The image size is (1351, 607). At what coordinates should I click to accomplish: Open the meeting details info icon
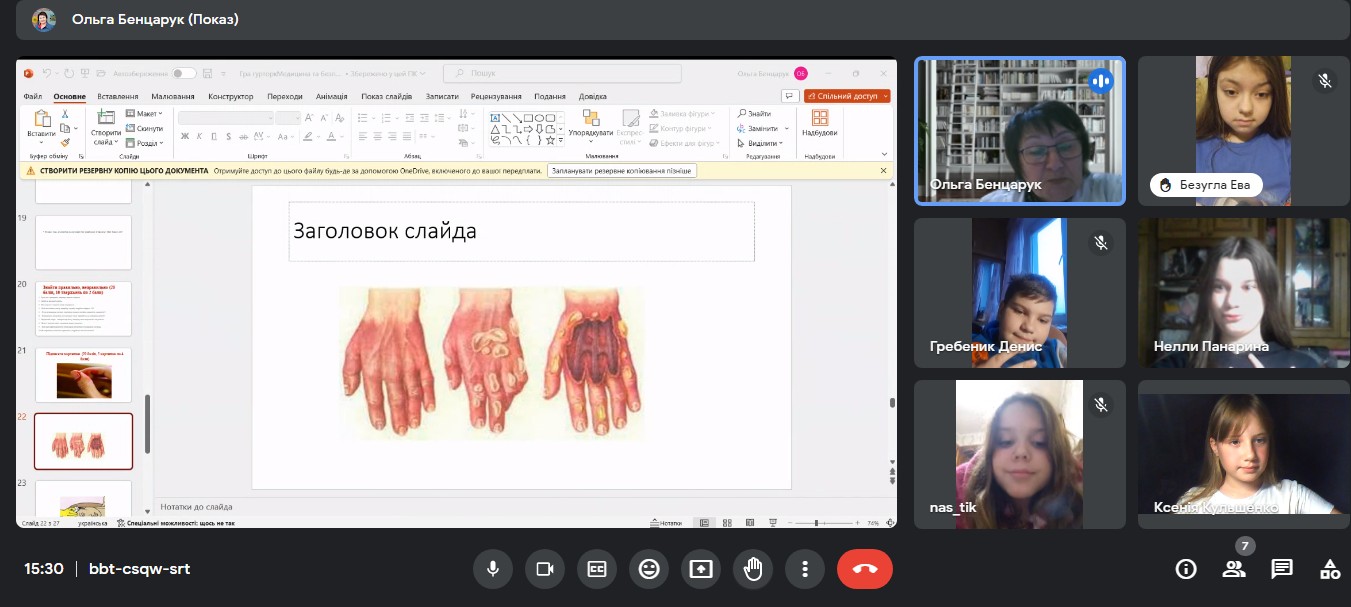[1186, 569]
